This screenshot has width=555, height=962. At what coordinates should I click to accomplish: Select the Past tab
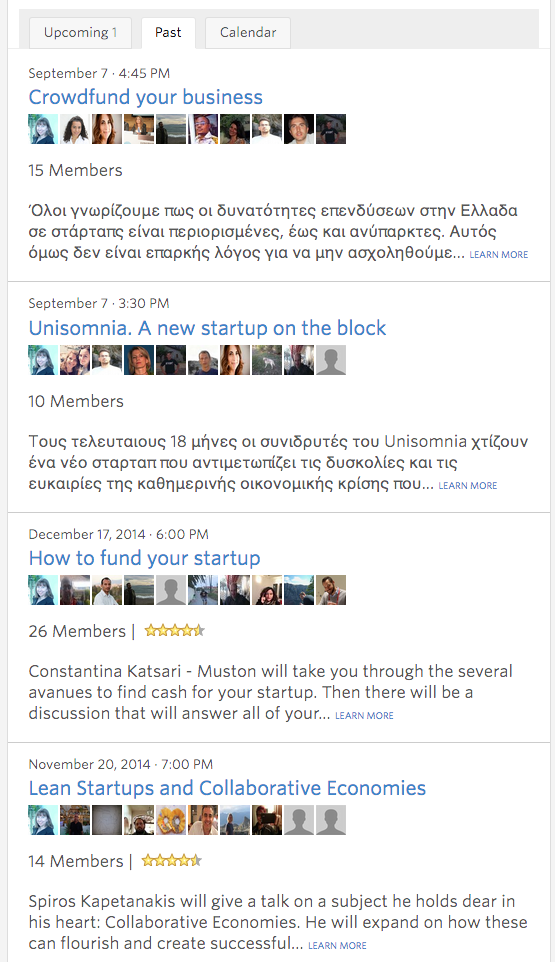[x=168, y=33]
